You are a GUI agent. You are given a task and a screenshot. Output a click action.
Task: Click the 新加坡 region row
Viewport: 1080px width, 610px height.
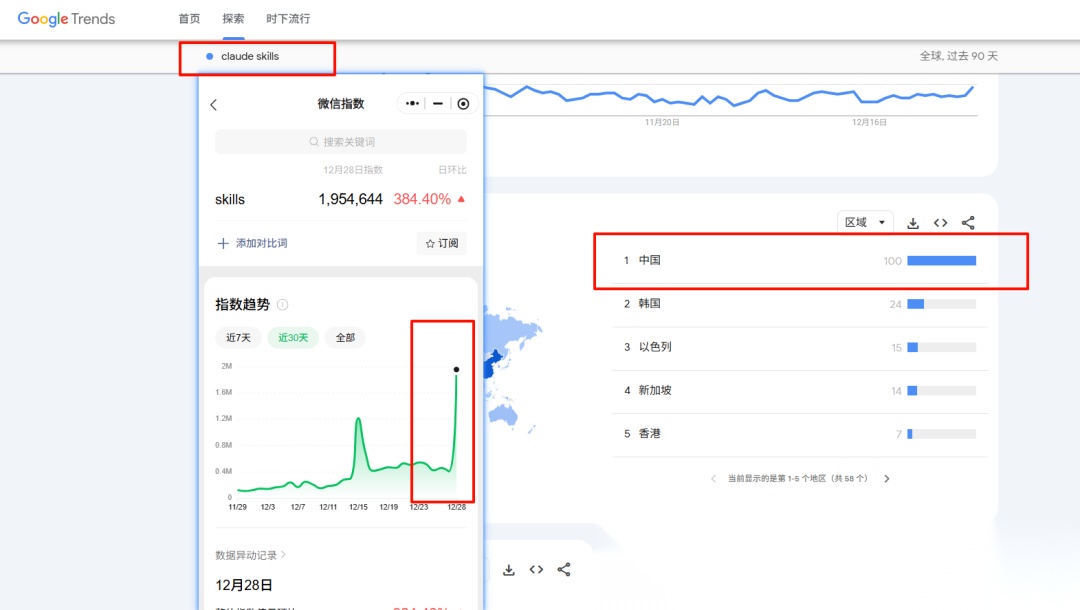point(800,390)
